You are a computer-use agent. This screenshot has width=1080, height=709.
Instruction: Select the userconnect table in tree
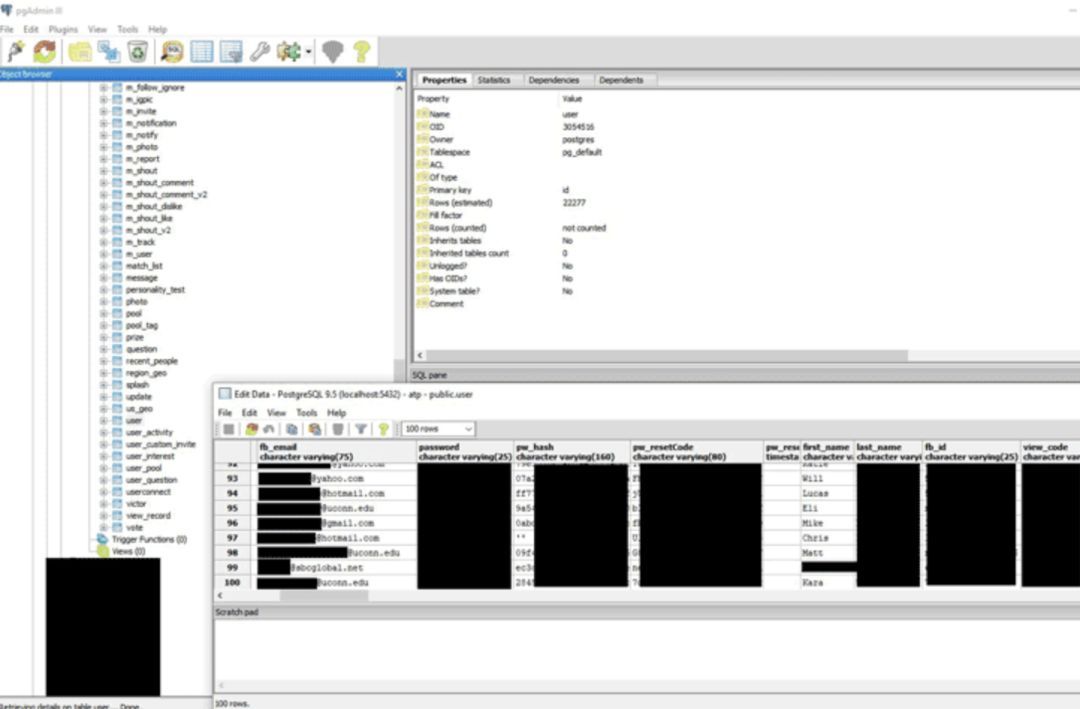tap(148, 492)
